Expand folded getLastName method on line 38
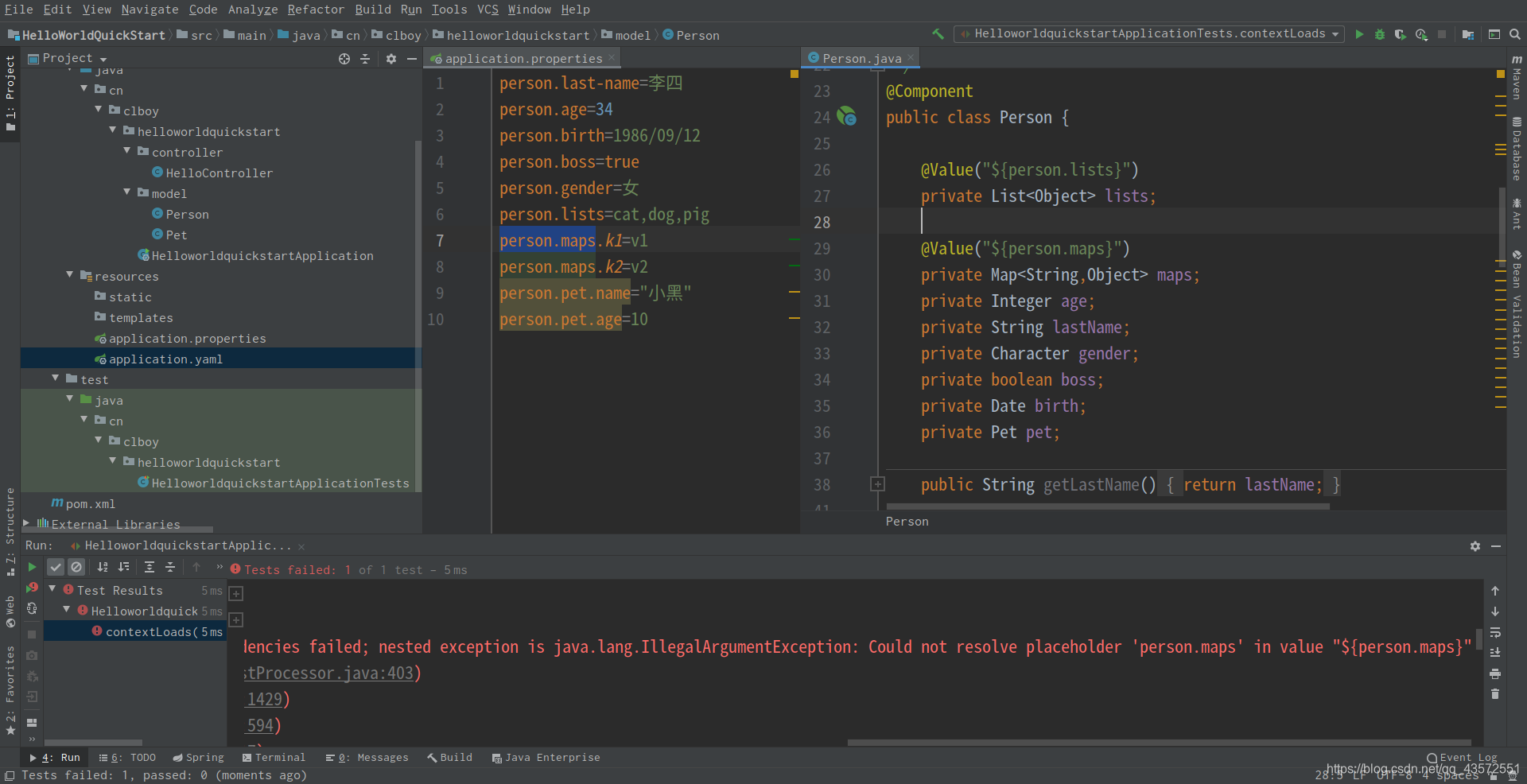Image resolution: width=1527 pixels, height=784 pixels. [877, 483]
